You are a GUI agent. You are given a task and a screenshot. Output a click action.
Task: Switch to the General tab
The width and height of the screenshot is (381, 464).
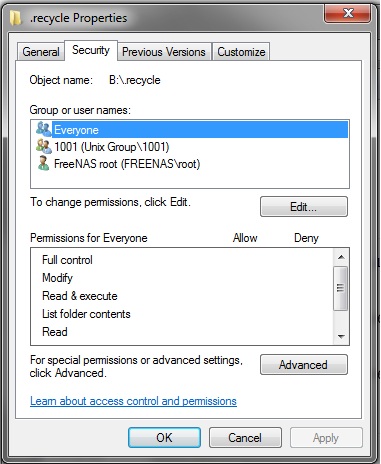(41, 52)
